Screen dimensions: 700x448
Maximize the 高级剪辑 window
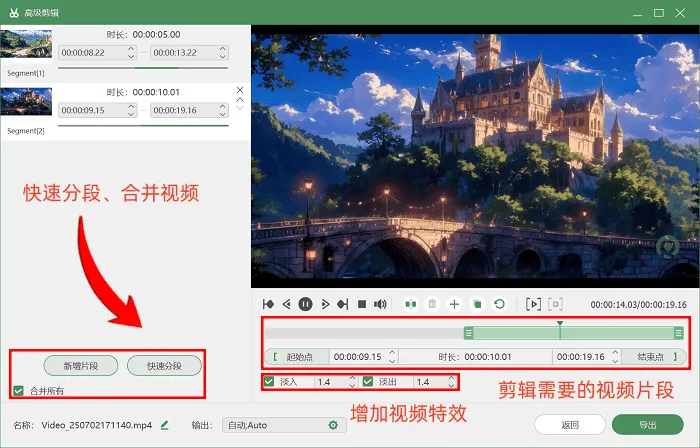pos(659,13)
